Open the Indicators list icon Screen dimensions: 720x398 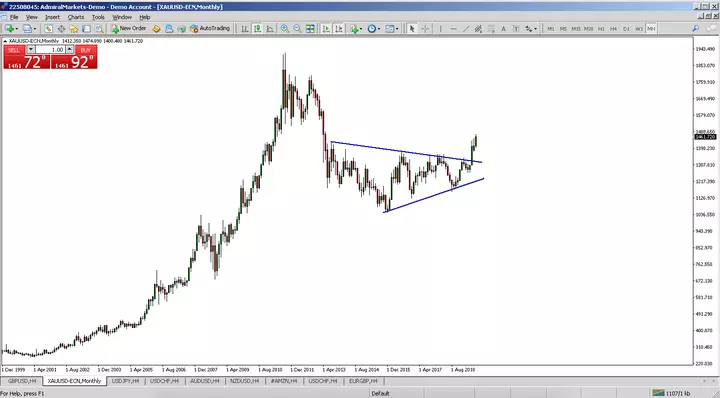click(x=354, y=28)
